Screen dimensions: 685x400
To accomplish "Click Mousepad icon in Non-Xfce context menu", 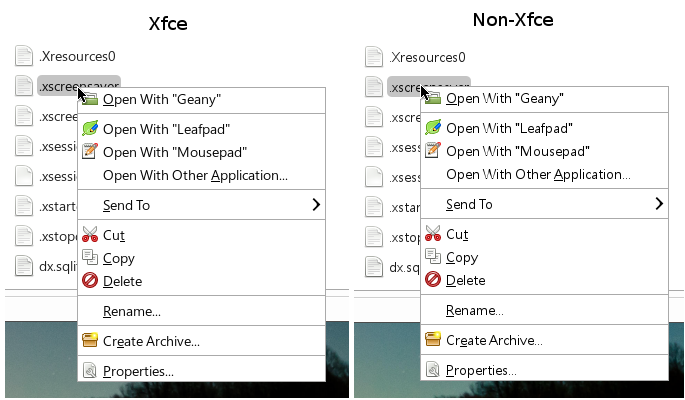I will coord(433,150).
